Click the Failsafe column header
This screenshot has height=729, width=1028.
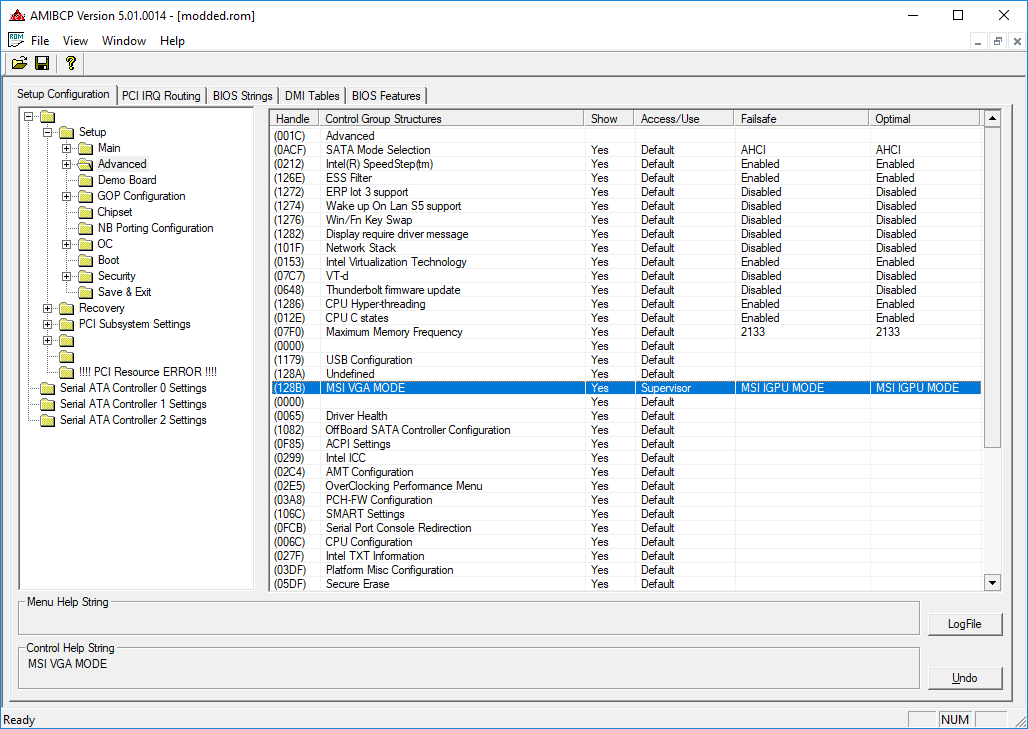pos(801,119)
